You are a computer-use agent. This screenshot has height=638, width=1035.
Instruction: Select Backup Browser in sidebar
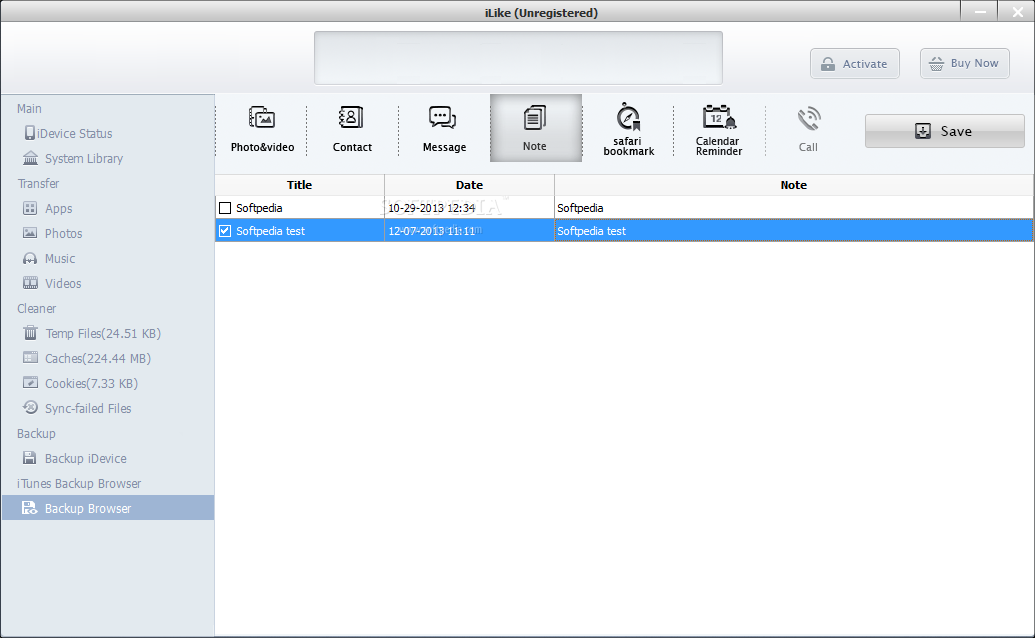click(x=108, y=508)
